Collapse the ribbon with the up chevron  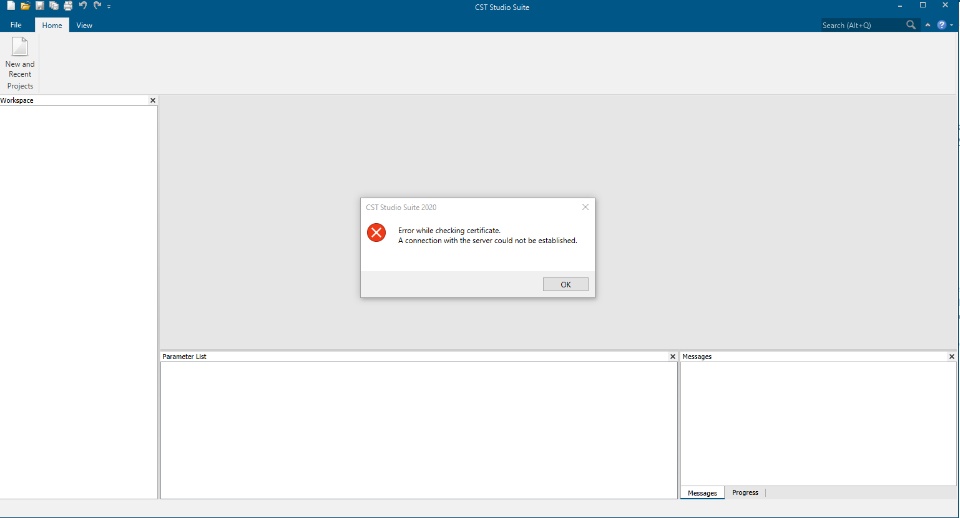tap(928, 25)
